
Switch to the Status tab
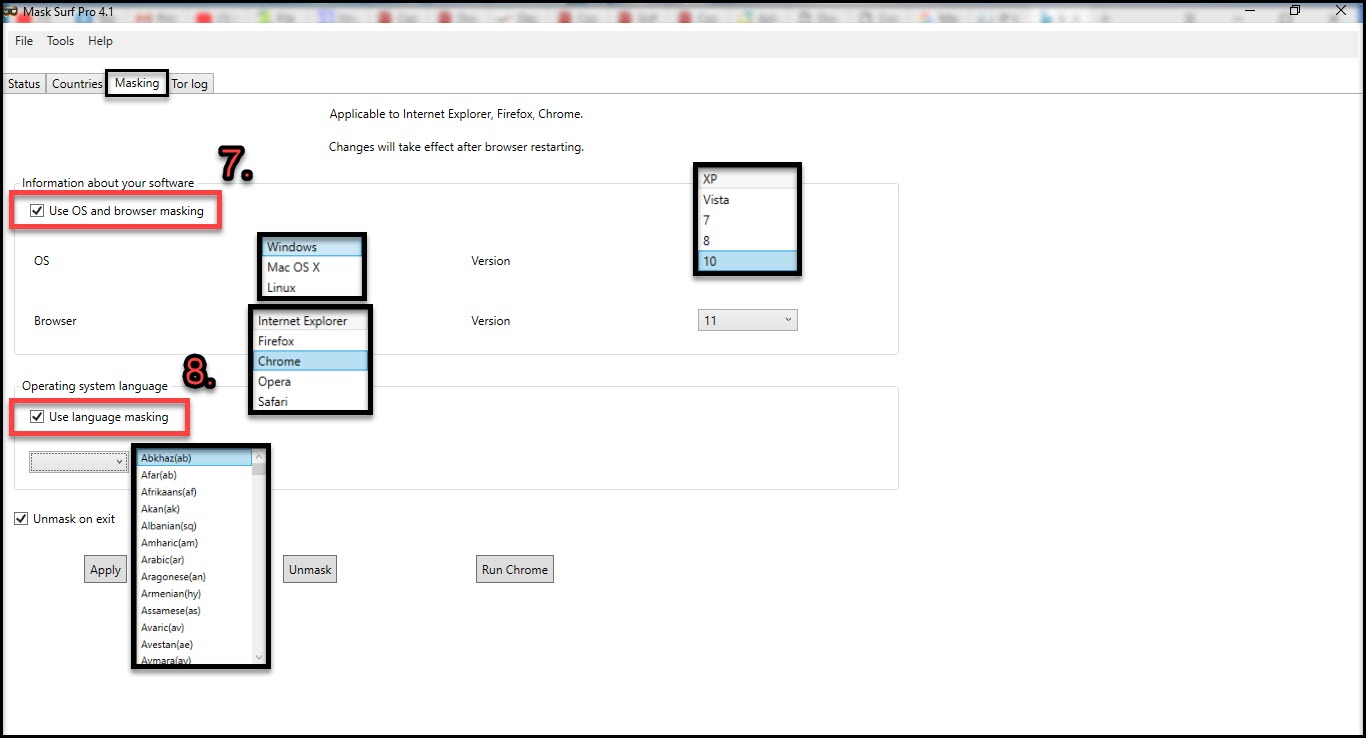pyautogui.click(x=24, y=84)
